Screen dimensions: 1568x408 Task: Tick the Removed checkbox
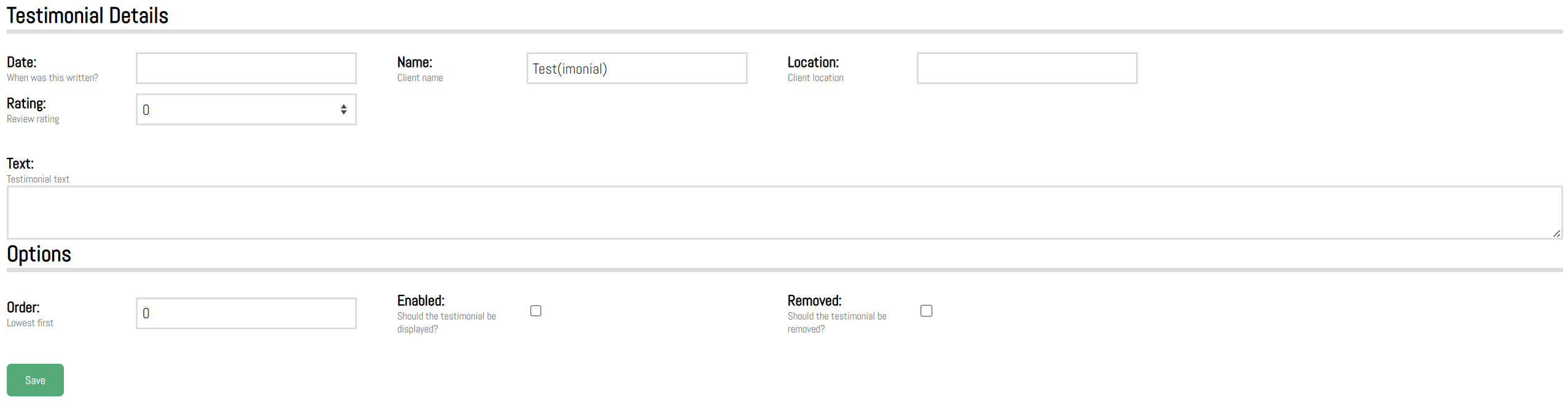(927, 311)
